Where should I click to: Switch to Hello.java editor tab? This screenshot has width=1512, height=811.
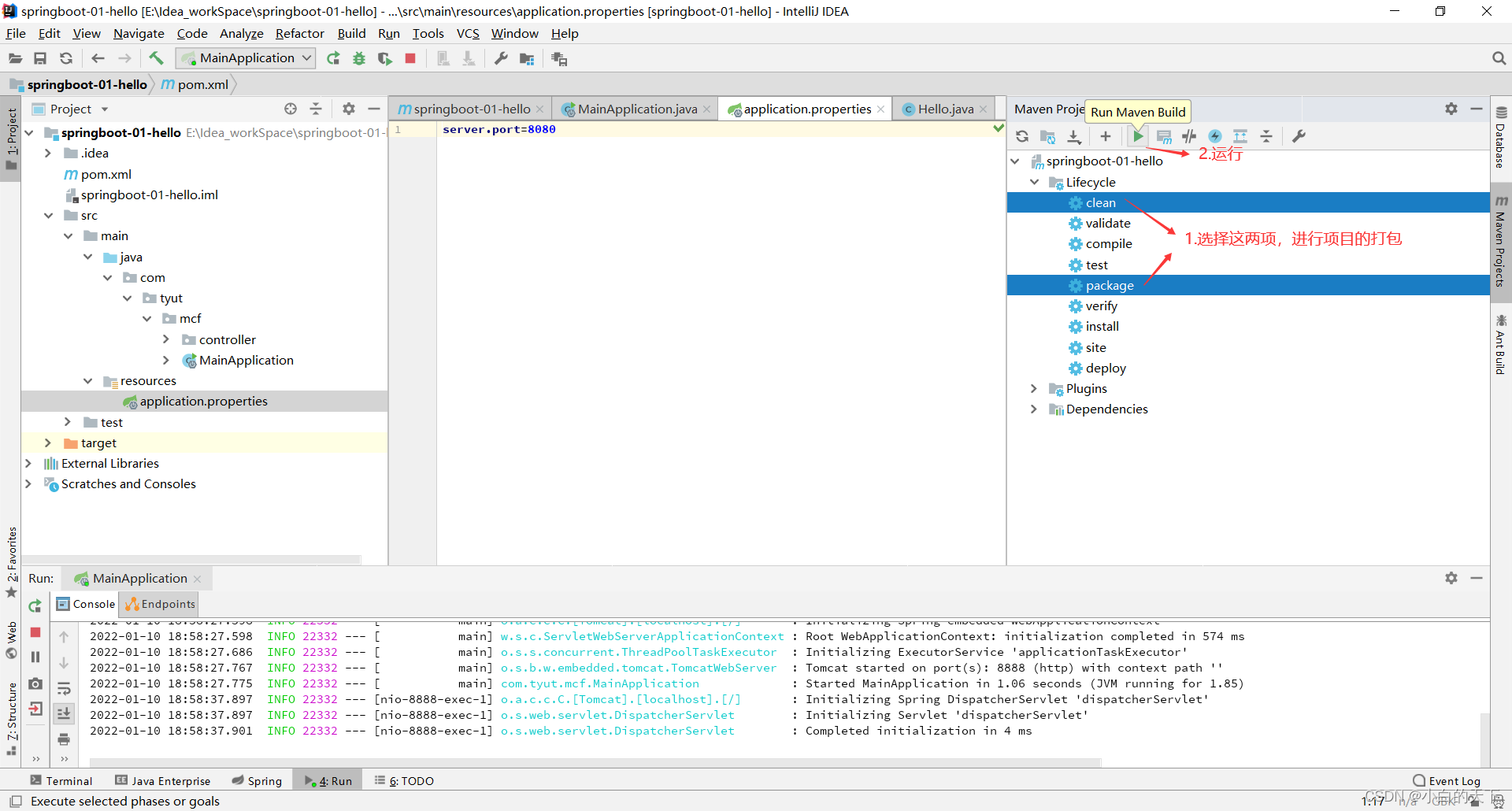945,109
